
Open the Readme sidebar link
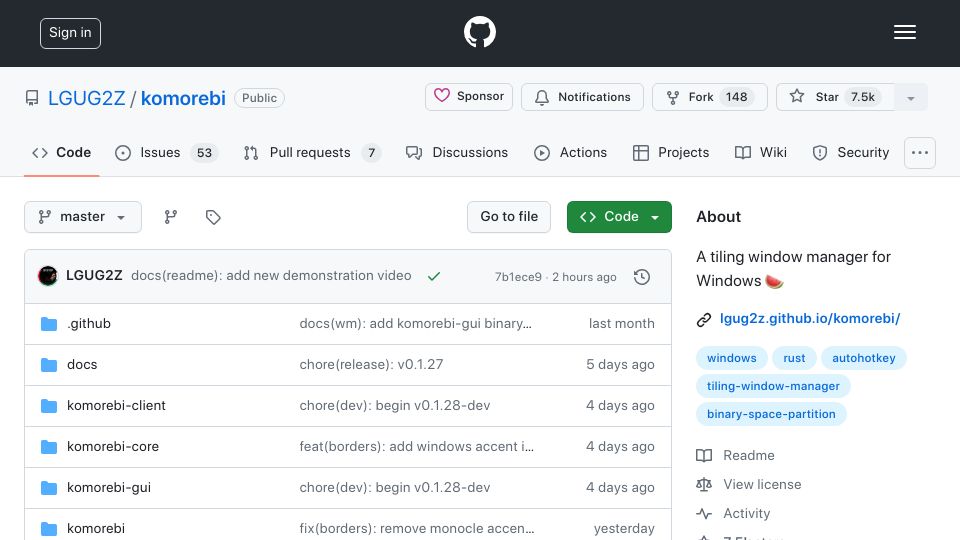[749, 456]
